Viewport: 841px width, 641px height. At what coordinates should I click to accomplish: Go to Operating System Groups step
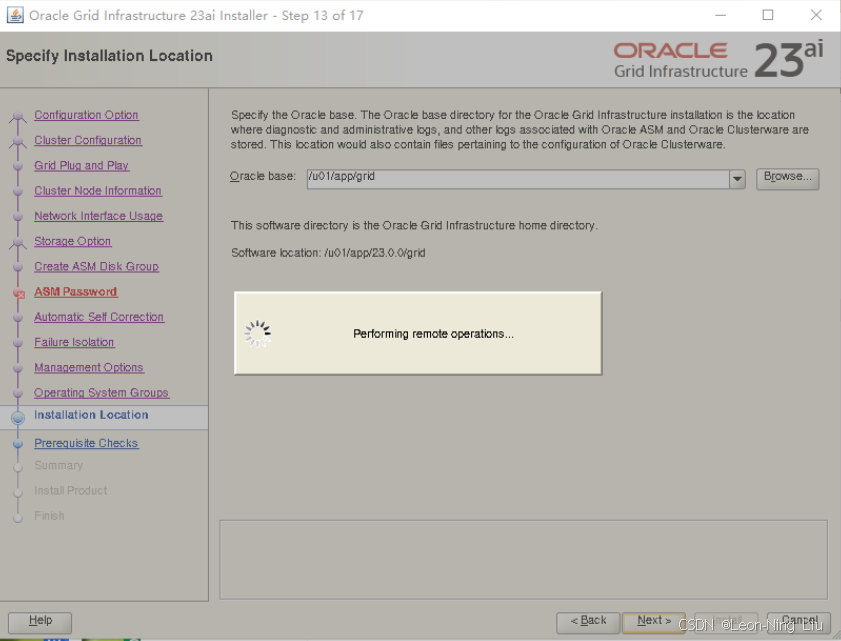tap(101, 392)
